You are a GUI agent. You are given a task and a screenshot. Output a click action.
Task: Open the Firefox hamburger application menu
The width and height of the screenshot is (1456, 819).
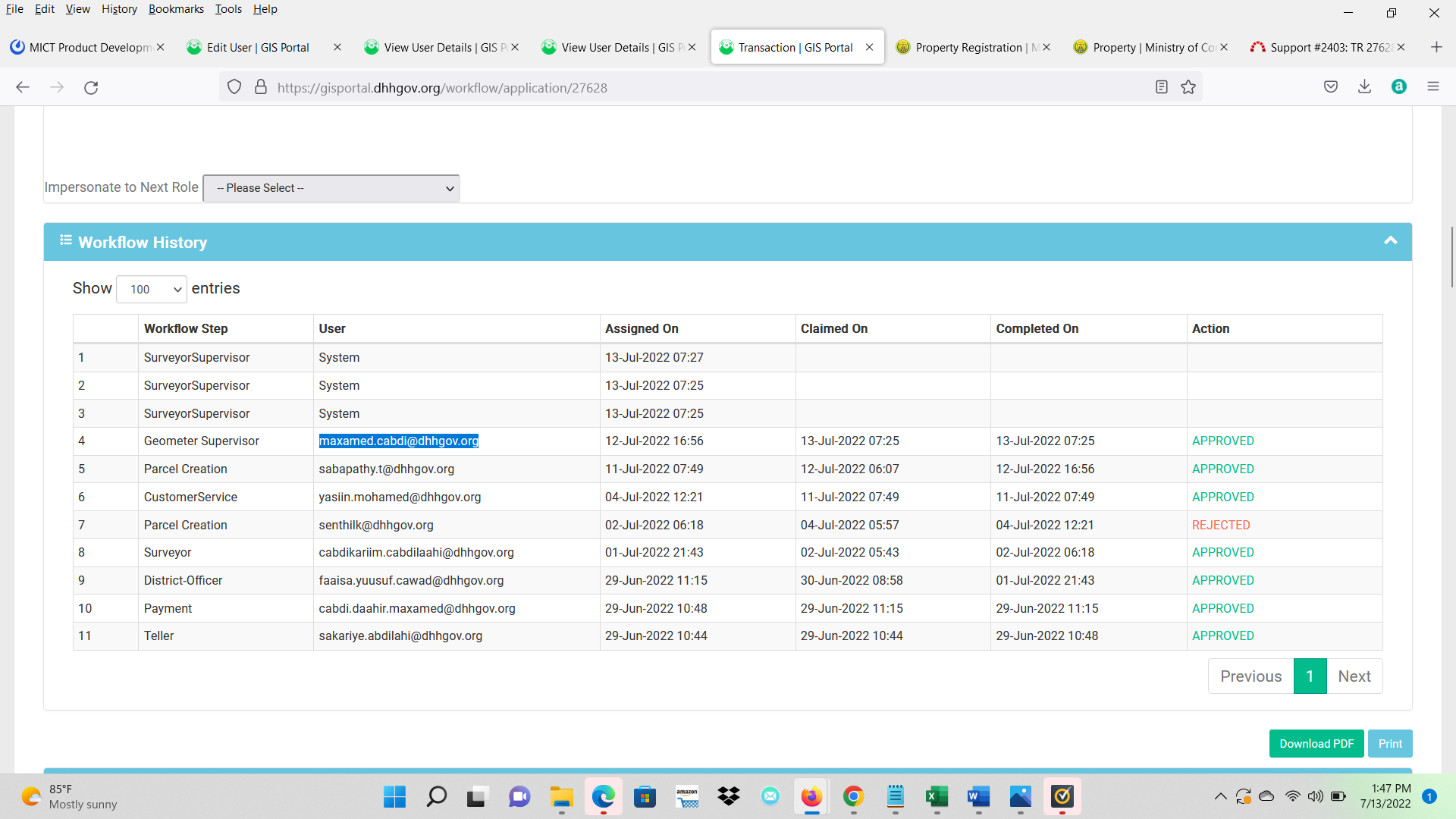tap(1433, 87)
